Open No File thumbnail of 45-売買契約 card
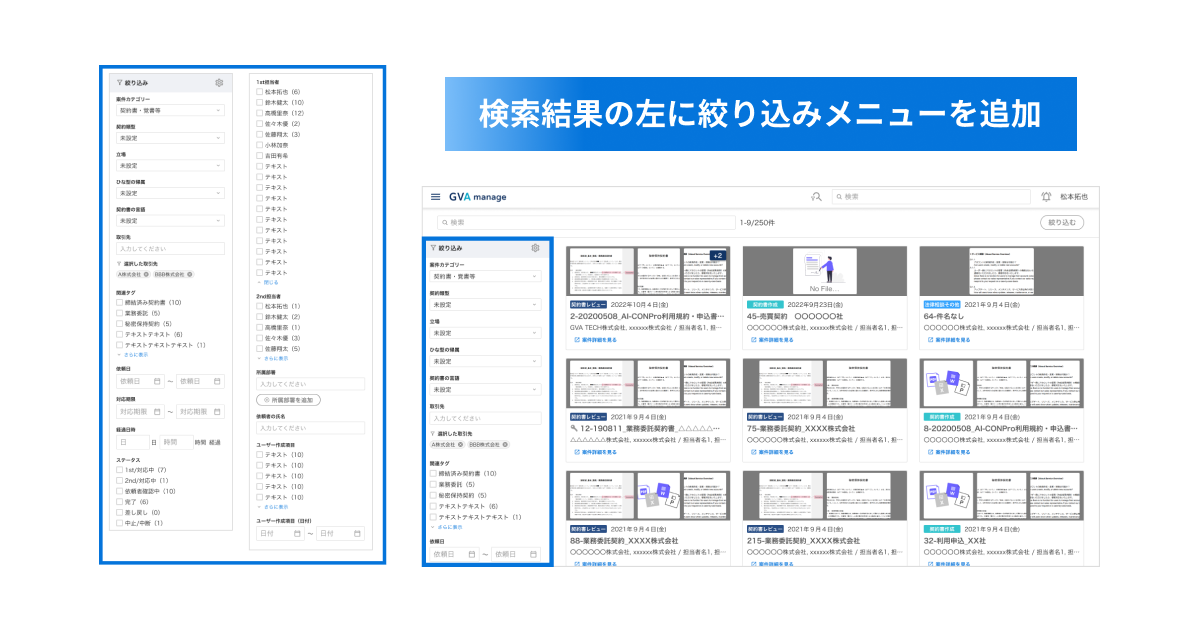 (826, 271)
